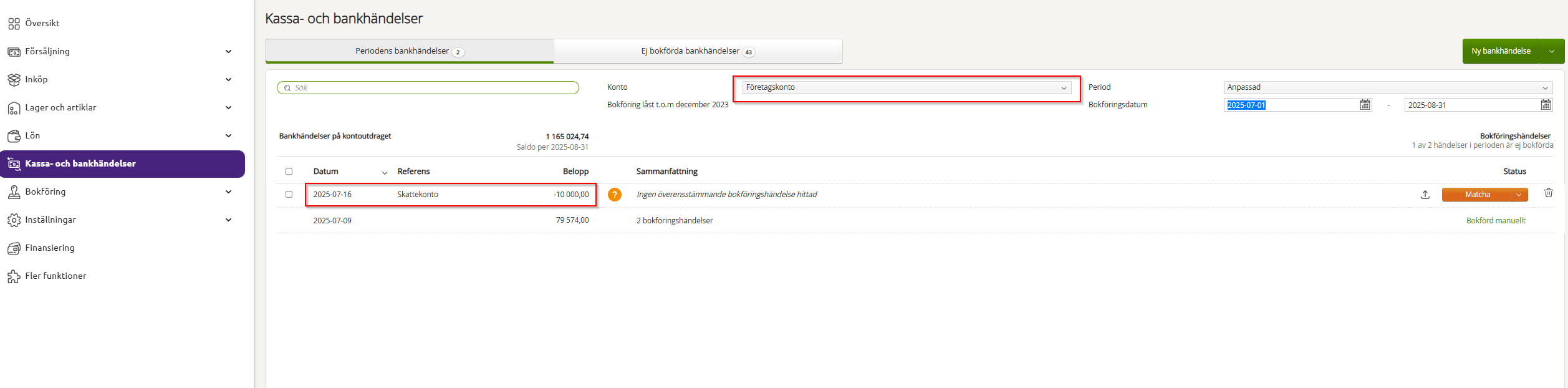Click the date 2025-07-09
1568x388 pixels.
tap(332, 221)
